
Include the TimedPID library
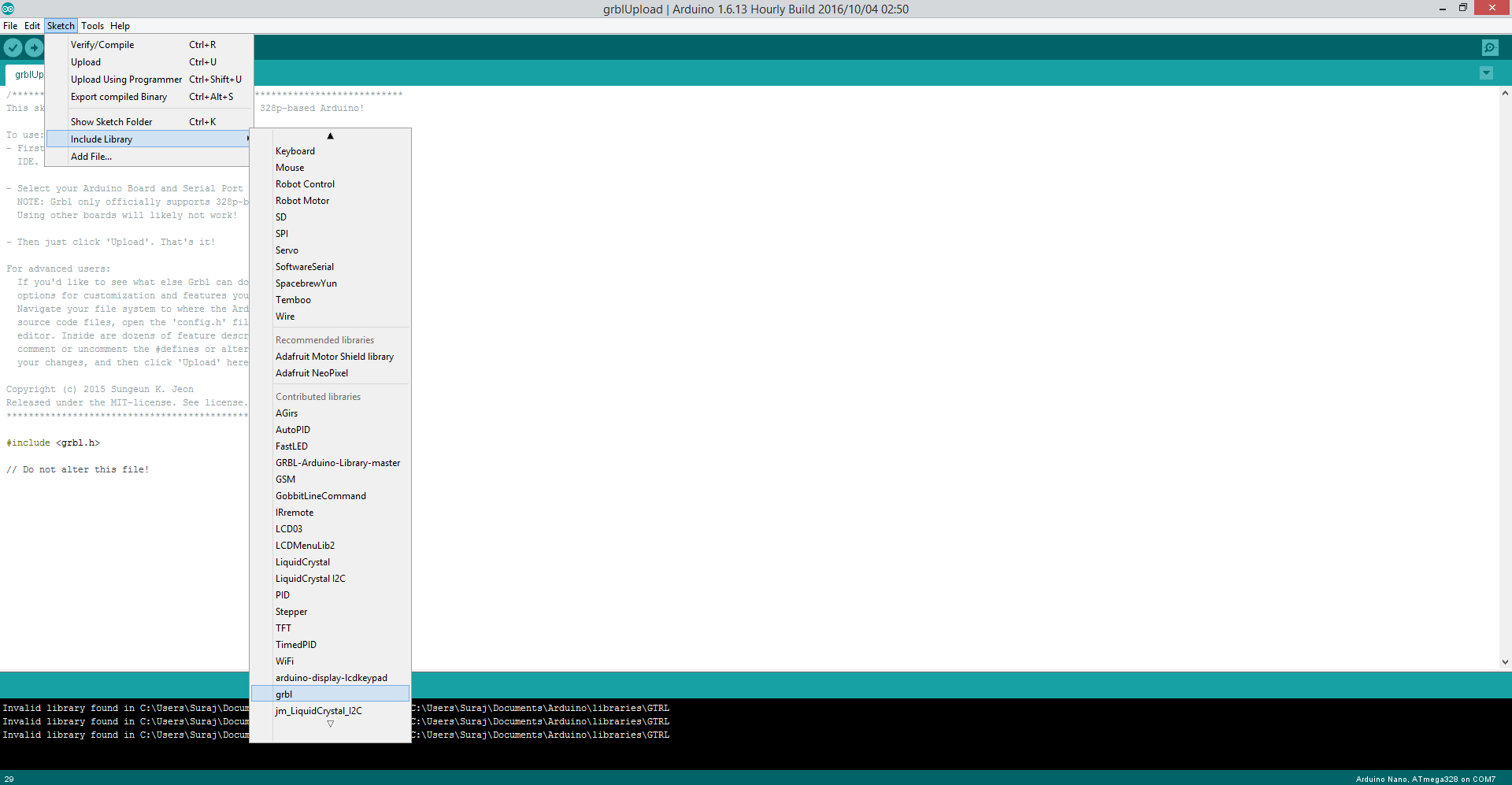(x=330, y=645)
